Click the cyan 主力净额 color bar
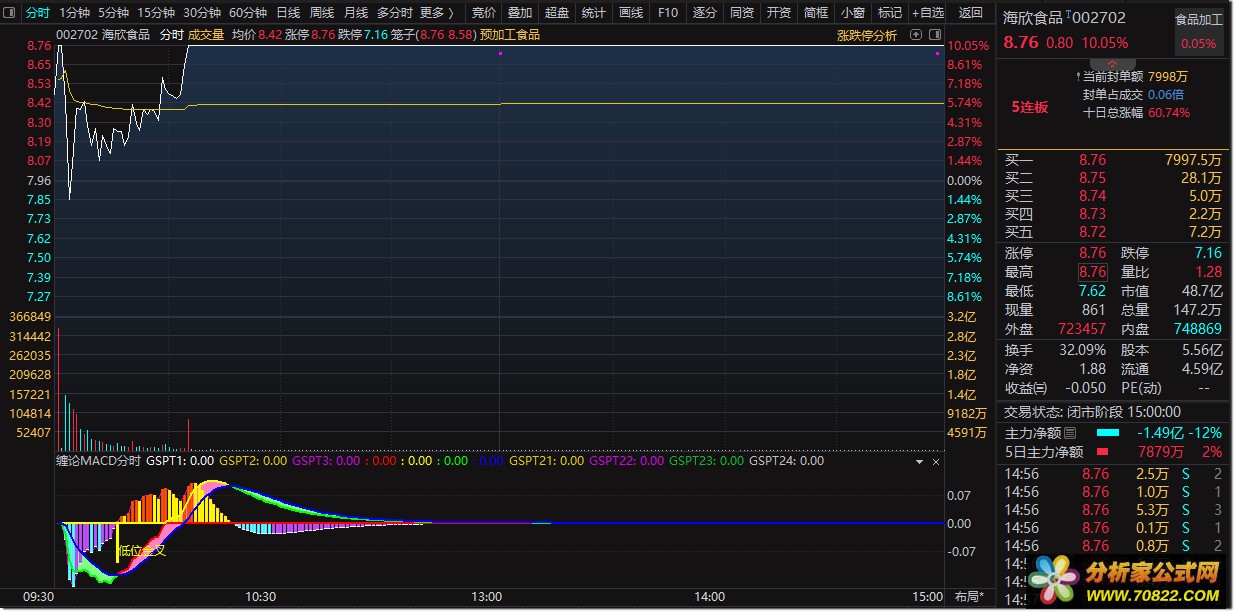 1108,433
